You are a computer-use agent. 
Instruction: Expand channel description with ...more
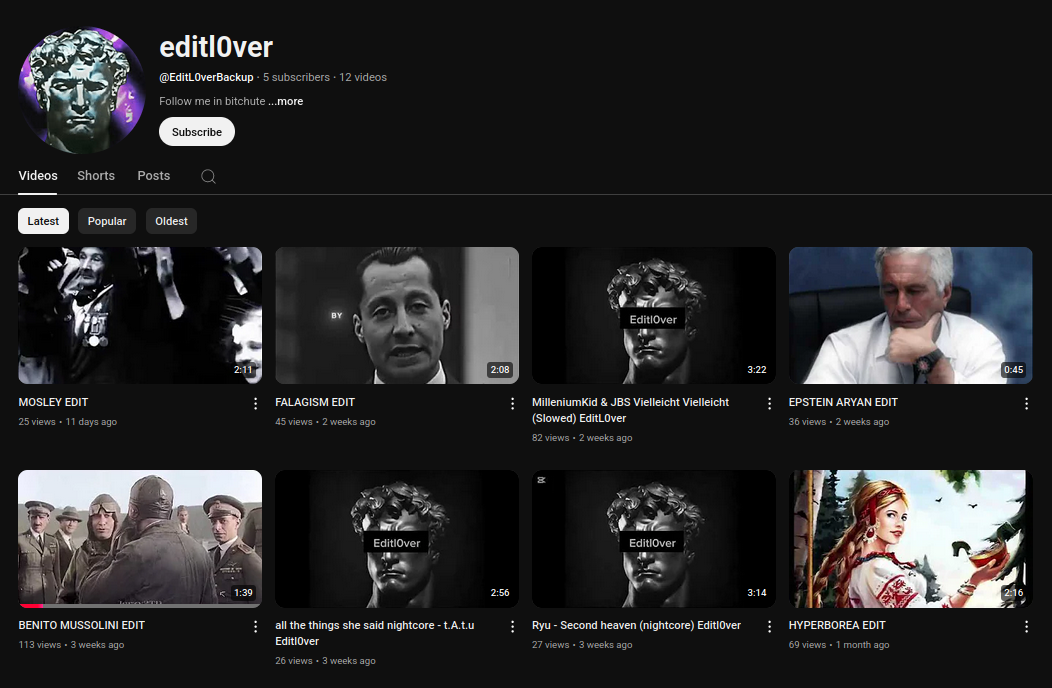pyautogui.click(x=286, y=101)
